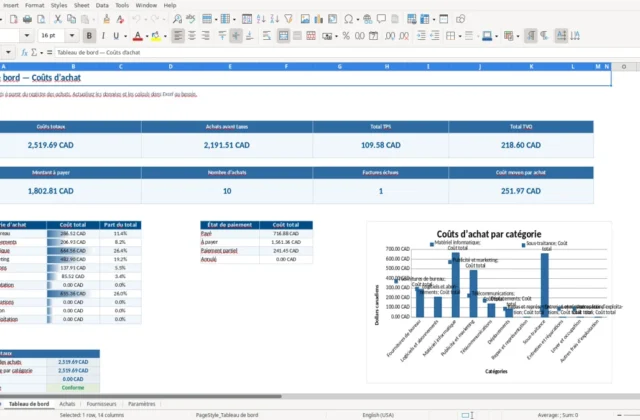Image resolution: width=640 pixels, height=420 pixels.
Task: Align cell content to top
Action: point(222,36)
